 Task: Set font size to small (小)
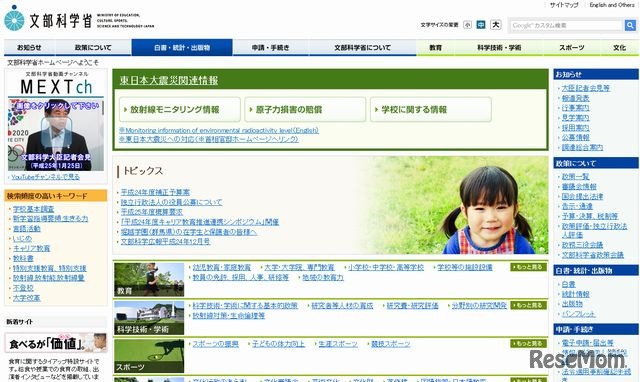(x=467, y=25)
